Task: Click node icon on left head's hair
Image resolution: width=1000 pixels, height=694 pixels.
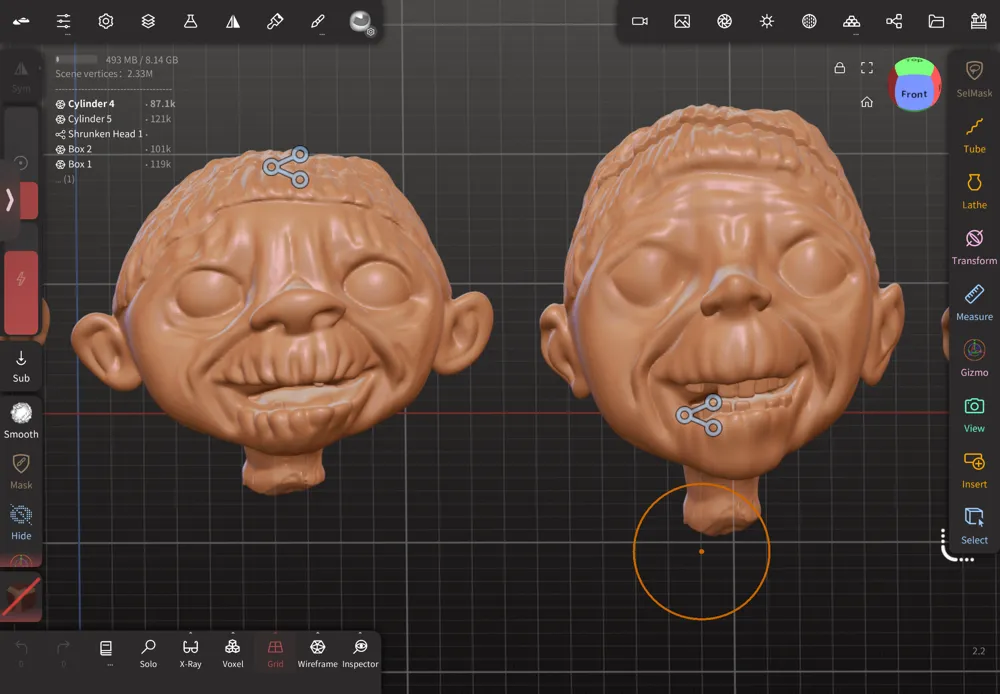Action: tap(286, 167)
